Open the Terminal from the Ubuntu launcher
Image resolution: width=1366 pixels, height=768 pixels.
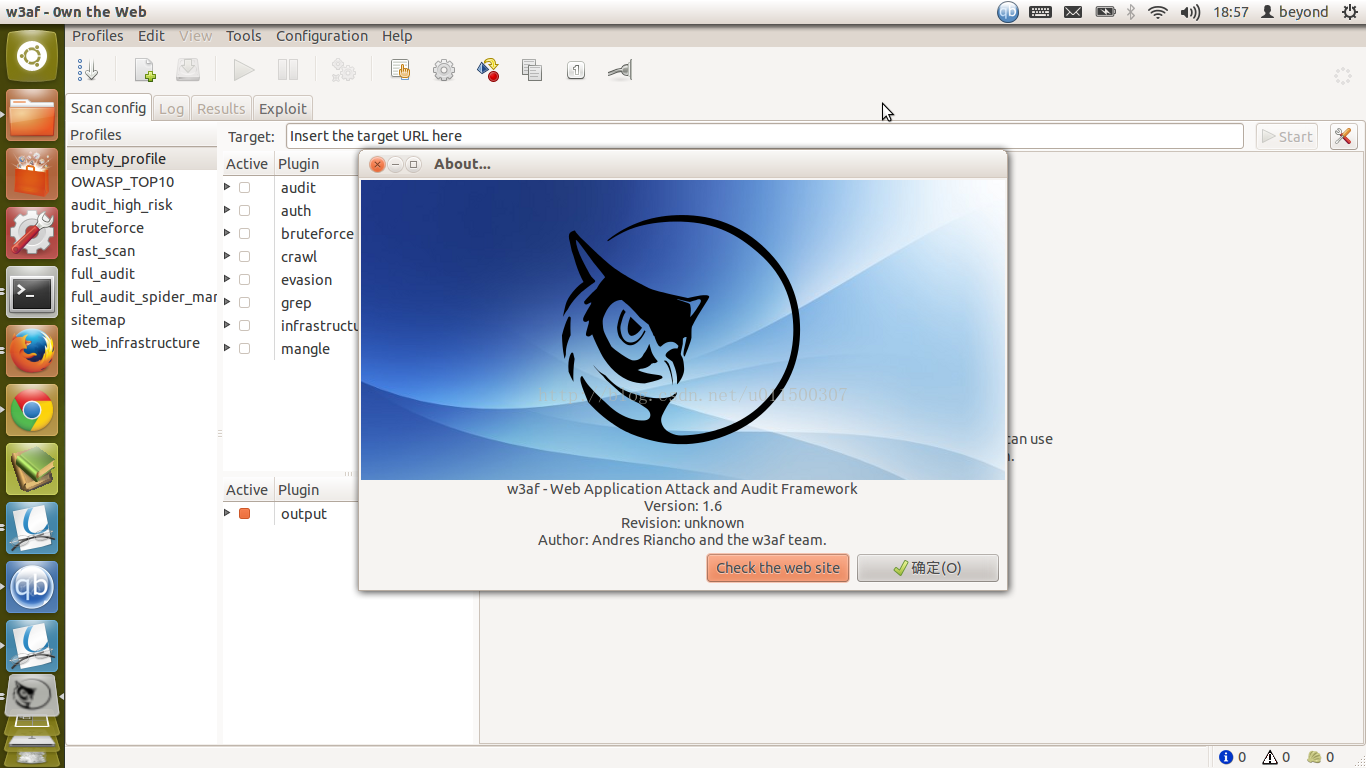[x=32, y=293]
